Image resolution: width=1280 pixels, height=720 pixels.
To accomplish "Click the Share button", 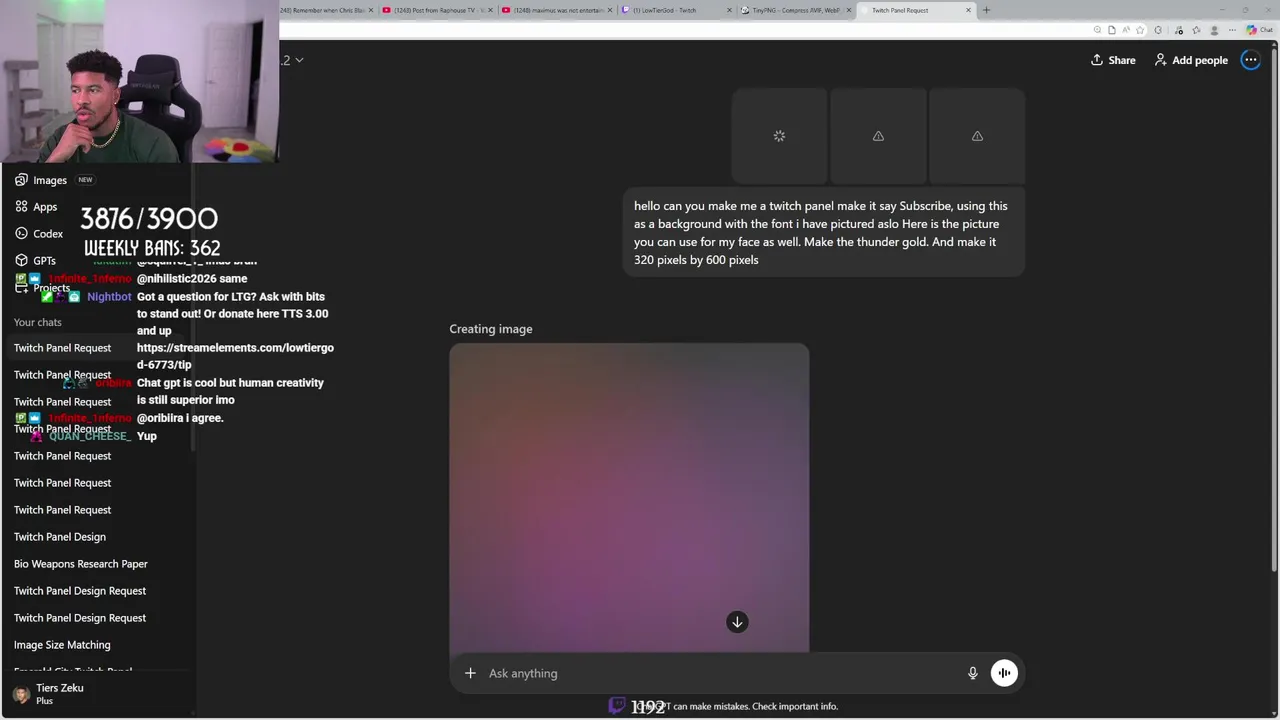I will 1113,60.
